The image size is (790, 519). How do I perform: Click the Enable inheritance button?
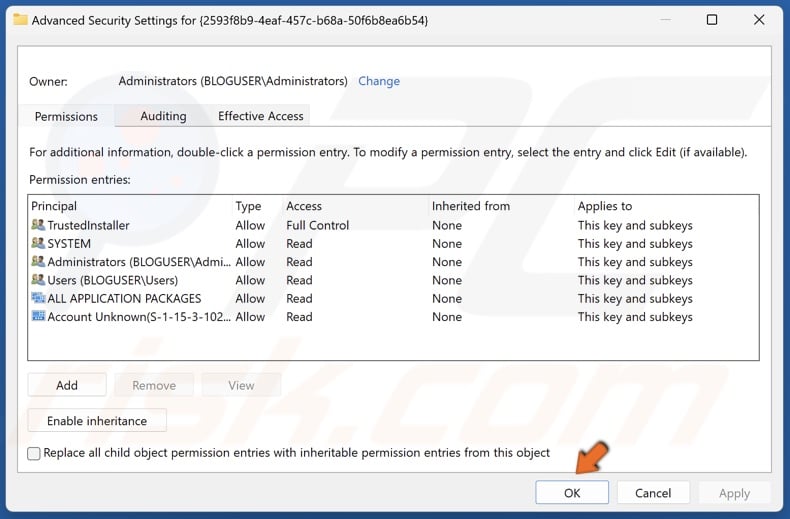(97, 421)
